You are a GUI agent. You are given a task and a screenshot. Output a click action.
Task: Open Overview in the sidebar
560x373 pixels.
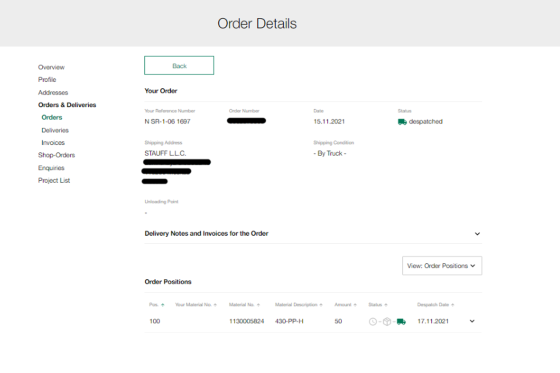pos(51,67)
